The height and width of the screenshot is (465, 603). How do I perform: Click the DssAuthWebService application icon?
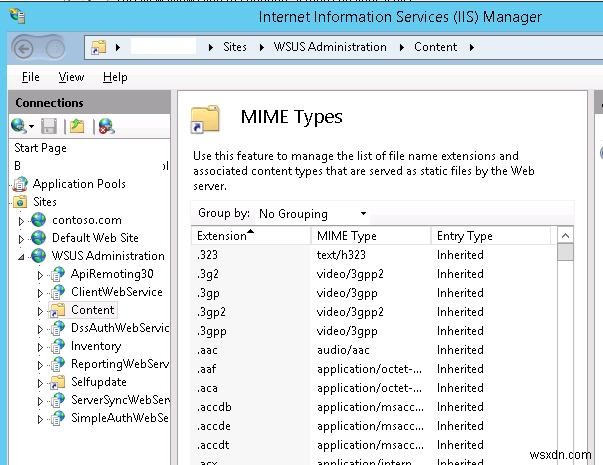point(58,328)
